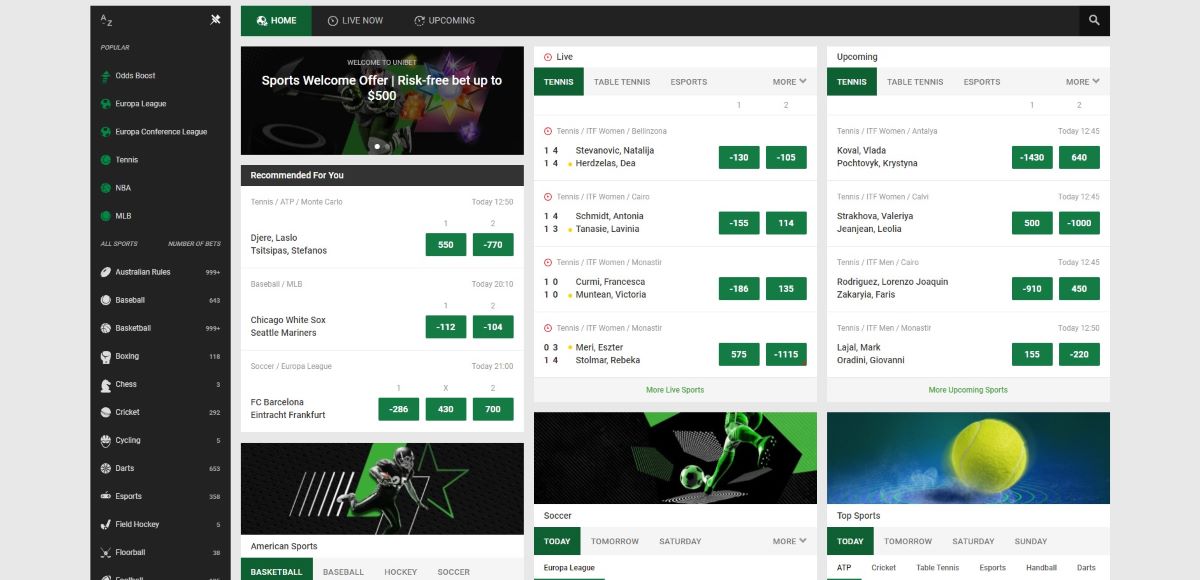
Task: Click 'Strakhova, Valeriya' match text
Action: pyautogui.click(x=875, y=216)
